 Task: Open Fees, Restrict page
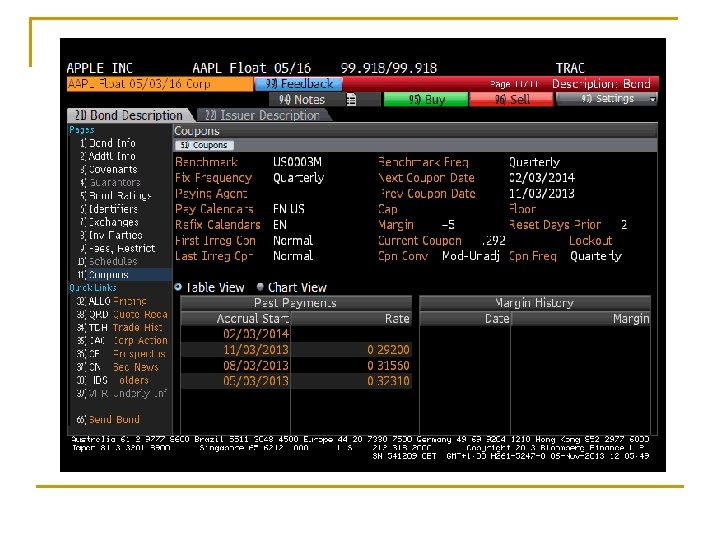(x=118, y=248)
